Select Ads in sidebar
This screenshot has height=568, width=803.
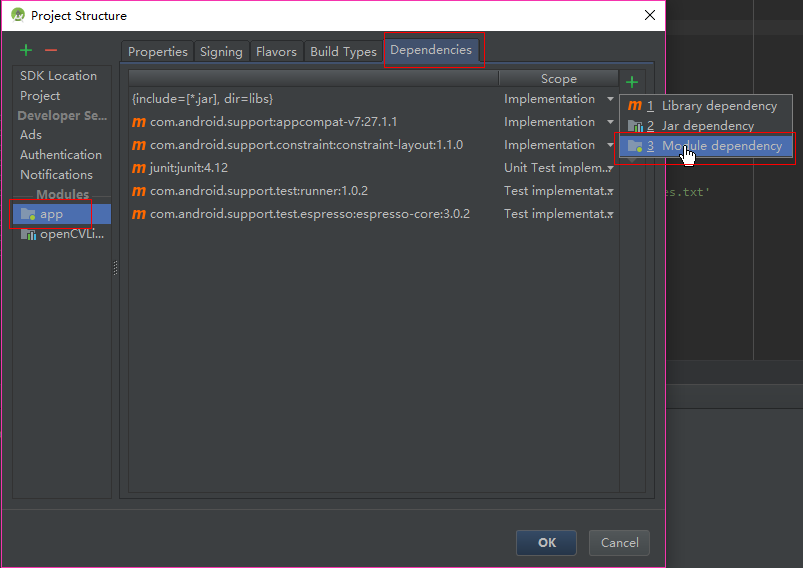[x=31, y=135]
